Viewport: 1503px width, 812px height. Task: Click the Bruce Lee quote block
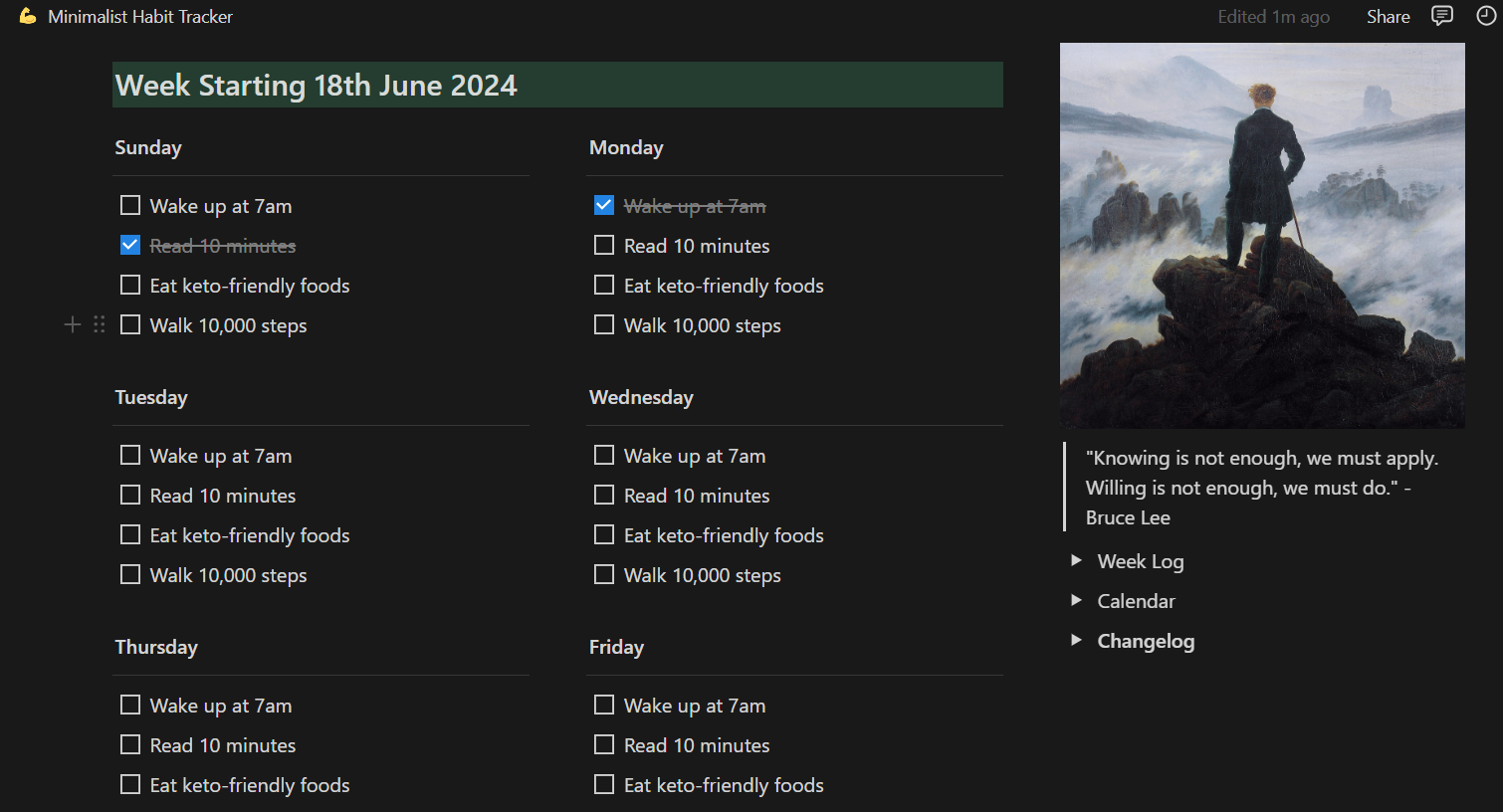tap(1261, 488)
